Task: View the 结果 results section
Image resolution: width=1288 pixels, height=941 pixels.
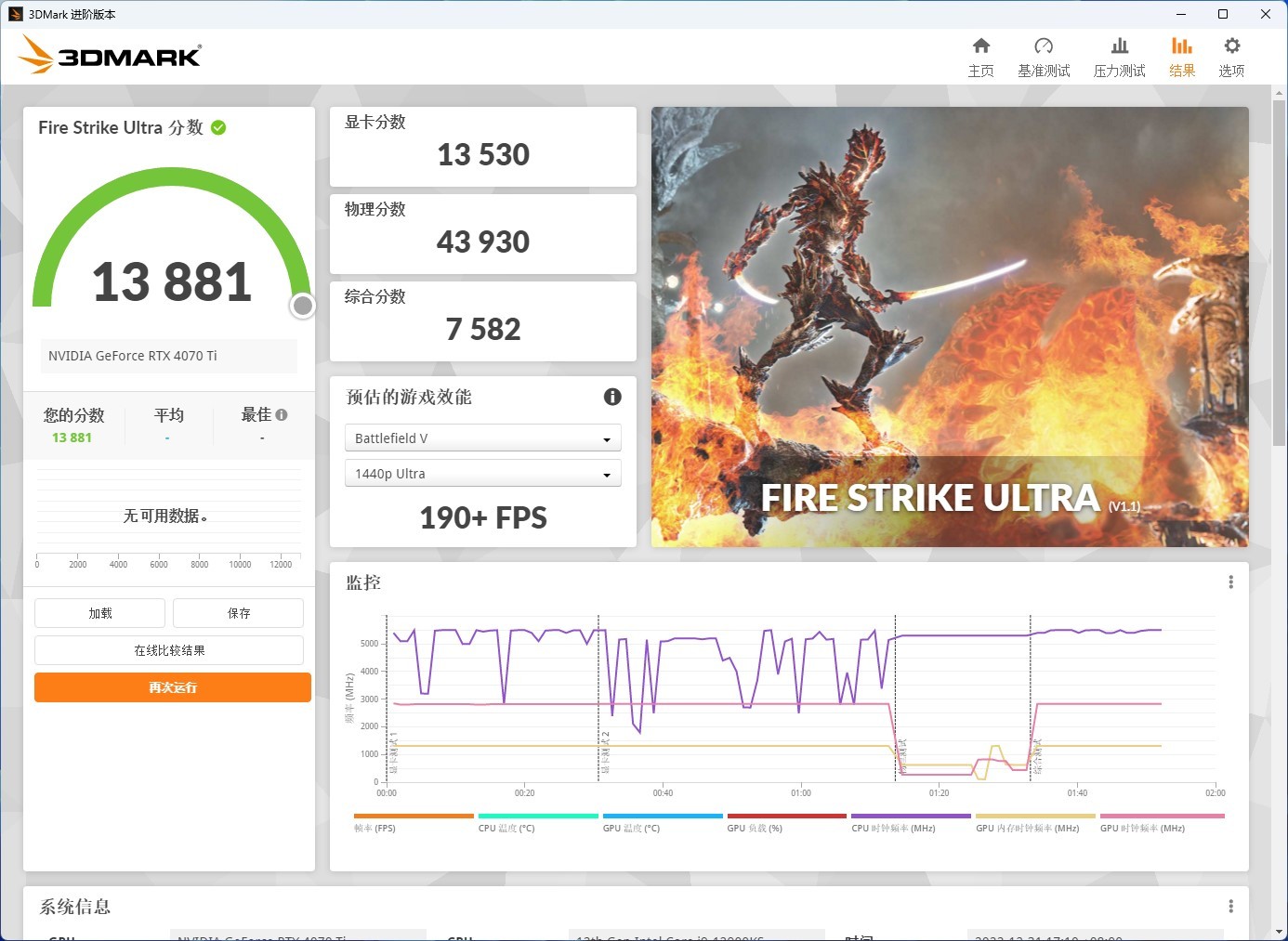Action: [x=1181, y=54]
